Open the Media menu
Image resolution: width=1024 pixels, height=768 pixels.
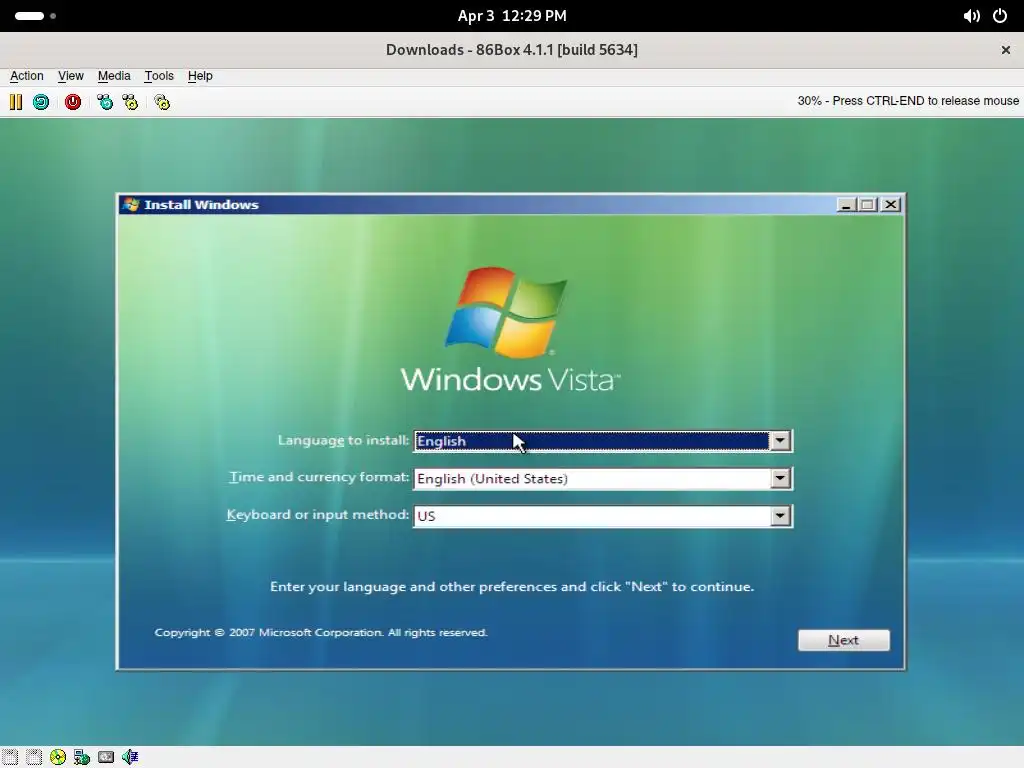point(114,76)
